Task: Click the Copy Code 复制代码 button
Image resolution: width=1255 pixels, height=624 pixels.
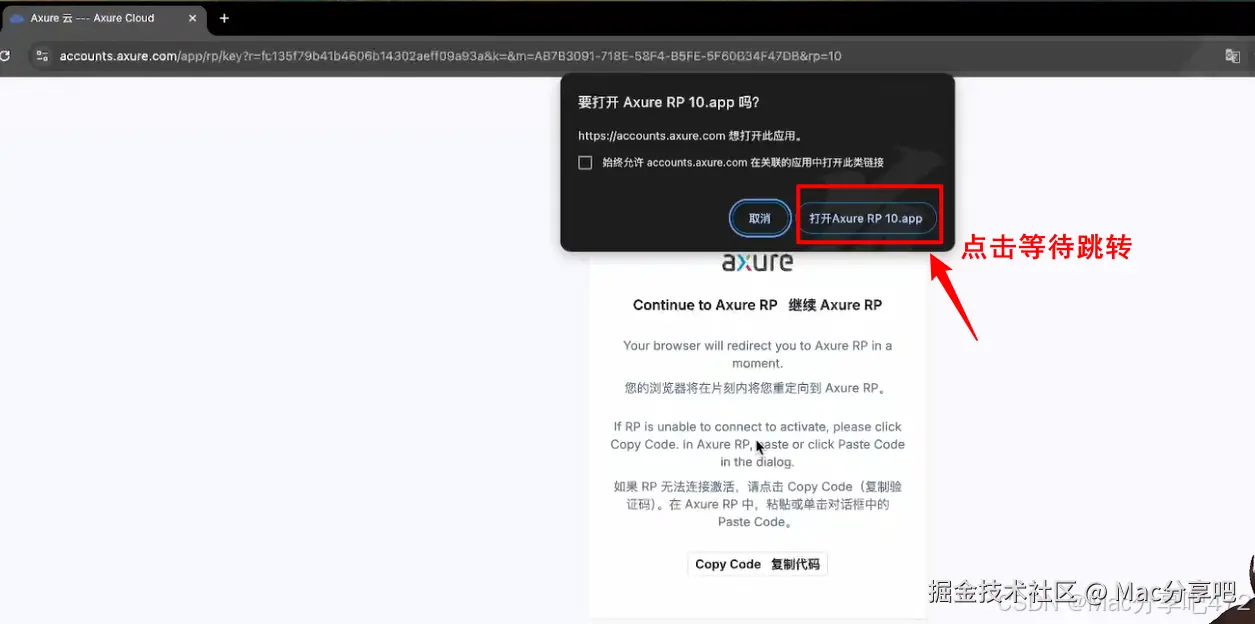Action: point(757,564)
